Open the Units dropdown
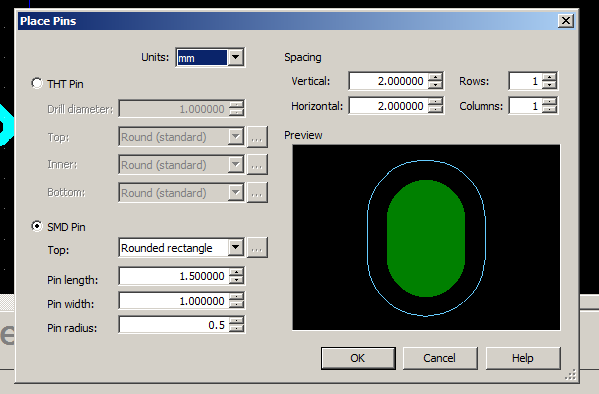The image size is (599, 394). [235, 58]
